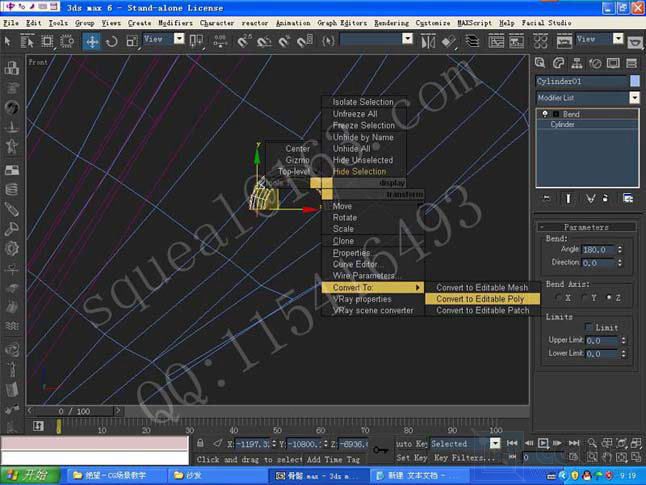
Task: Click Configure Modifier Sets icon
Action: [x=628, y=199]
